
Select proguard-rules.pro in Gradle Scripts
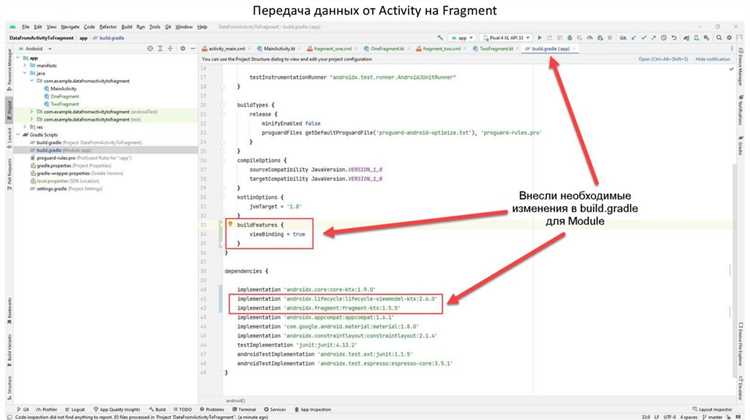point(56,158)
